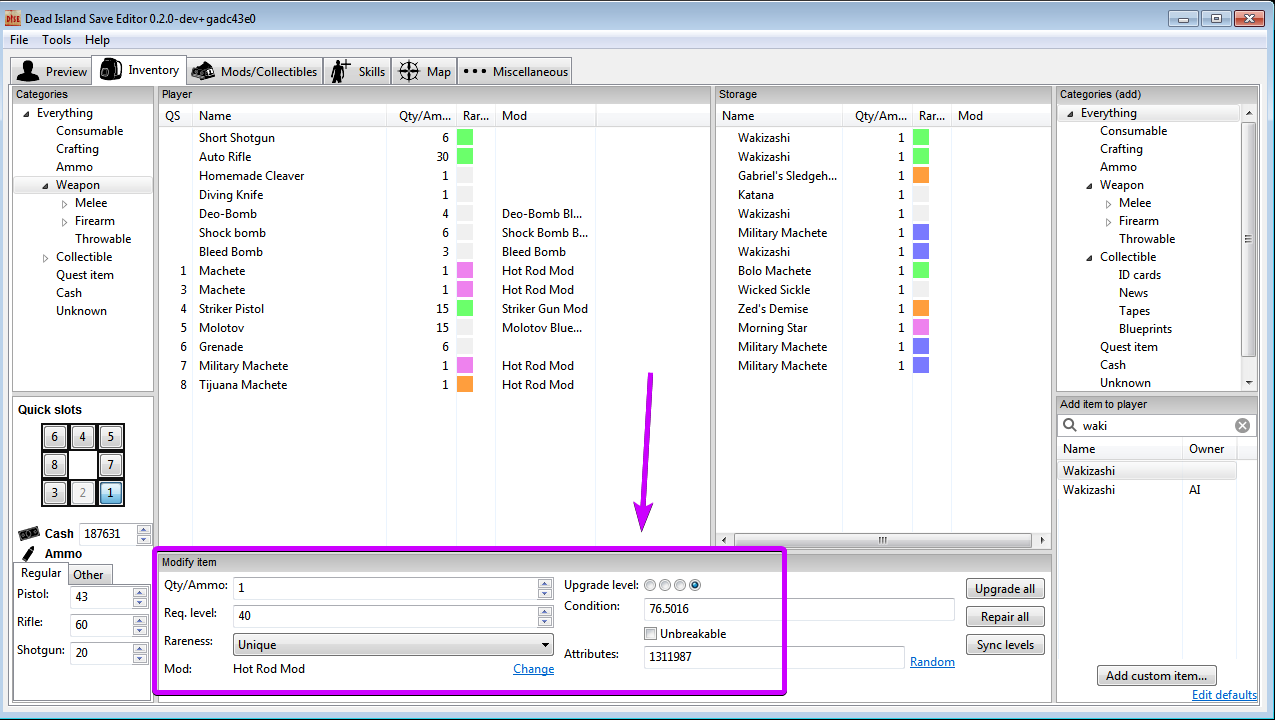
Task: Select Blueprints in Categories (add) tree
Action: (x=1145, y=329)
